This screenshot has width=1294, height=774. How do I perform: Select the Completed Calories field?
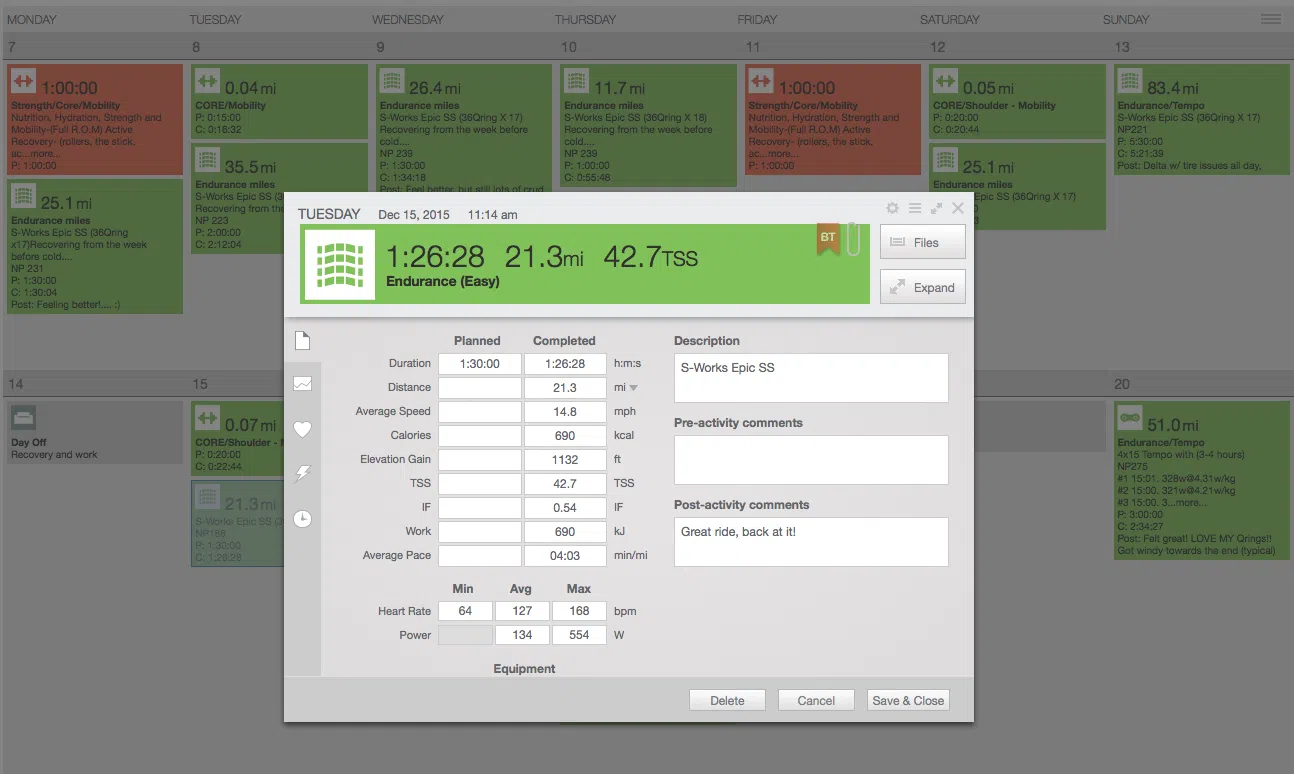click(x=564, y=436)
